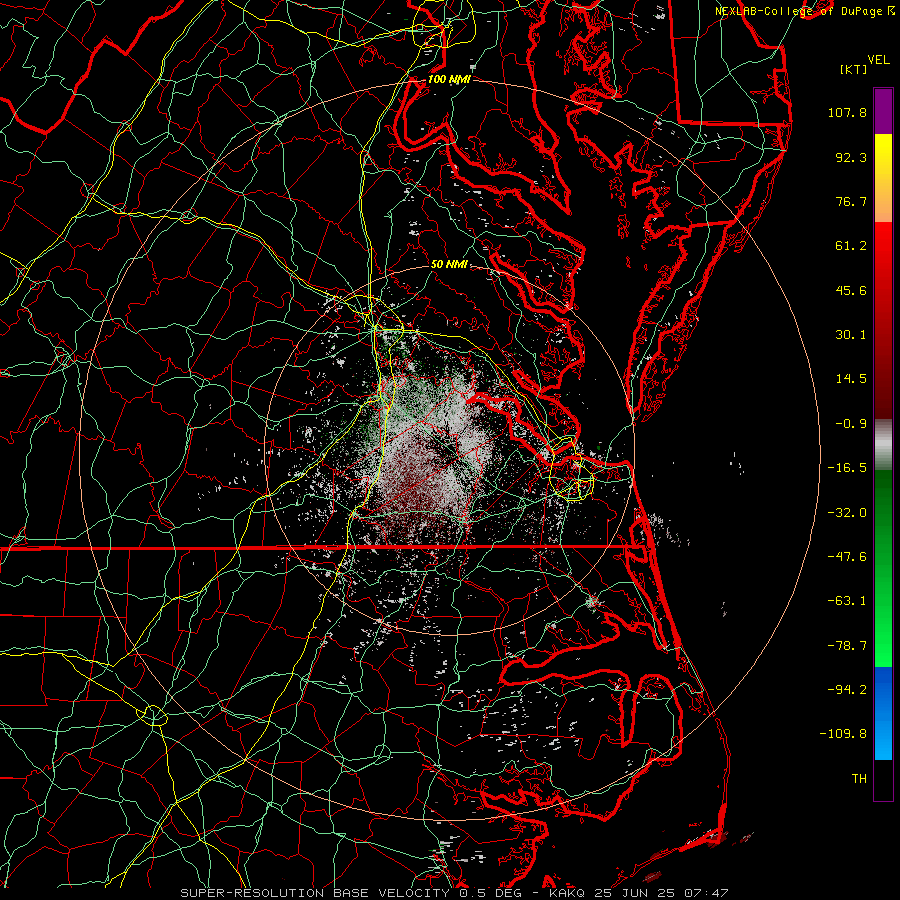Viewport: 900px width, 900px height.
Task: Select the 92.3 legend value
Action: coord(850,157)
